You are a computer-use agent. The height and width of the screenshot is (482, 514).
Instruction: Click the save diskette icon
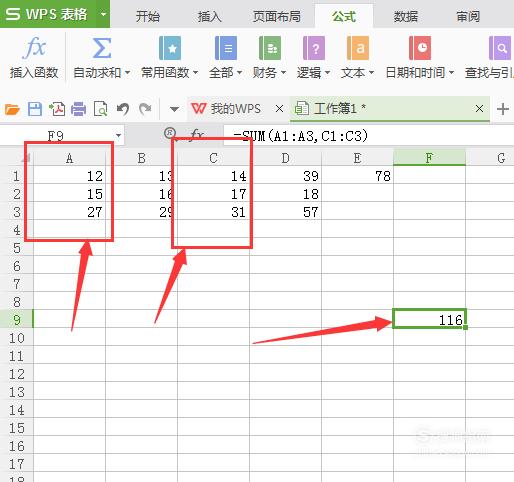pyautogui.click(x=35, y=109)
